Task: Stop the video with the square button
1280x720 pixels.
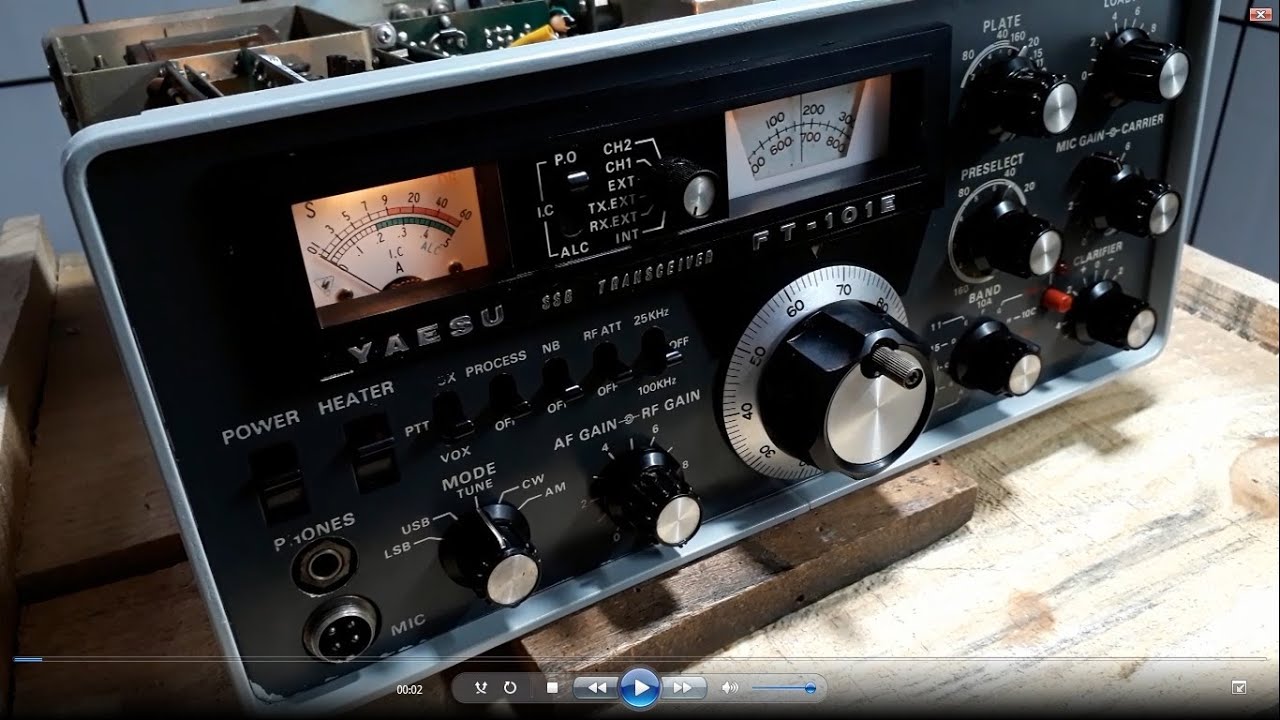Action: point(552,688)
